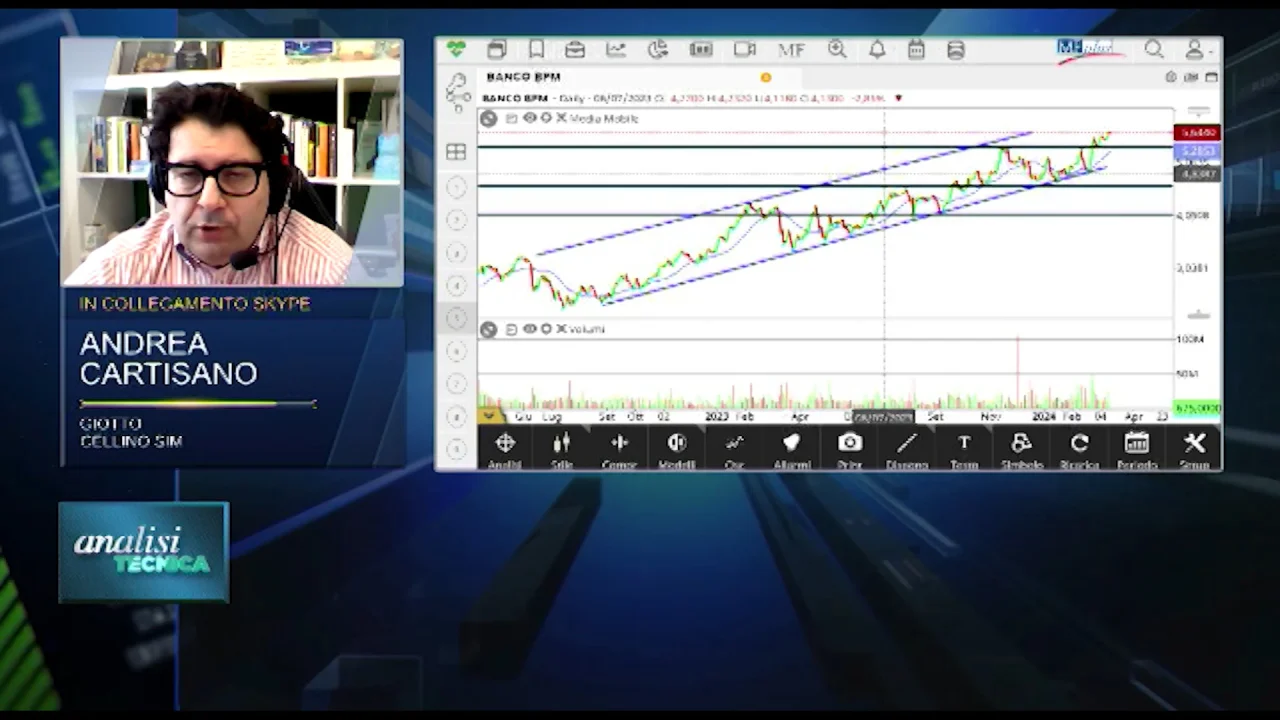Click the Print camera button
The image size is (1280, 720).
tap(850, 449)
